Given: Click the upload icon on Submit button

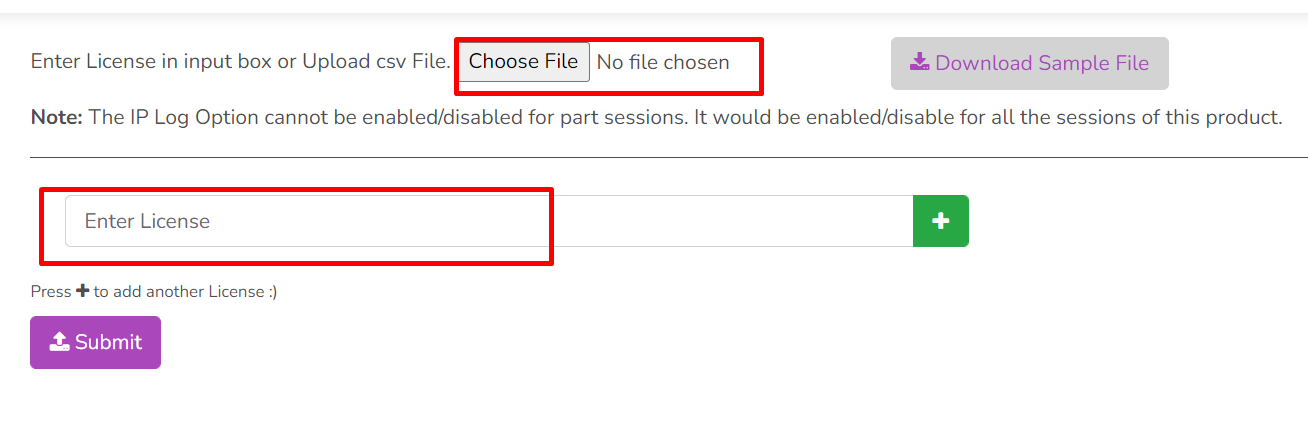Looking at the screenshot, I should click(59, 342).
